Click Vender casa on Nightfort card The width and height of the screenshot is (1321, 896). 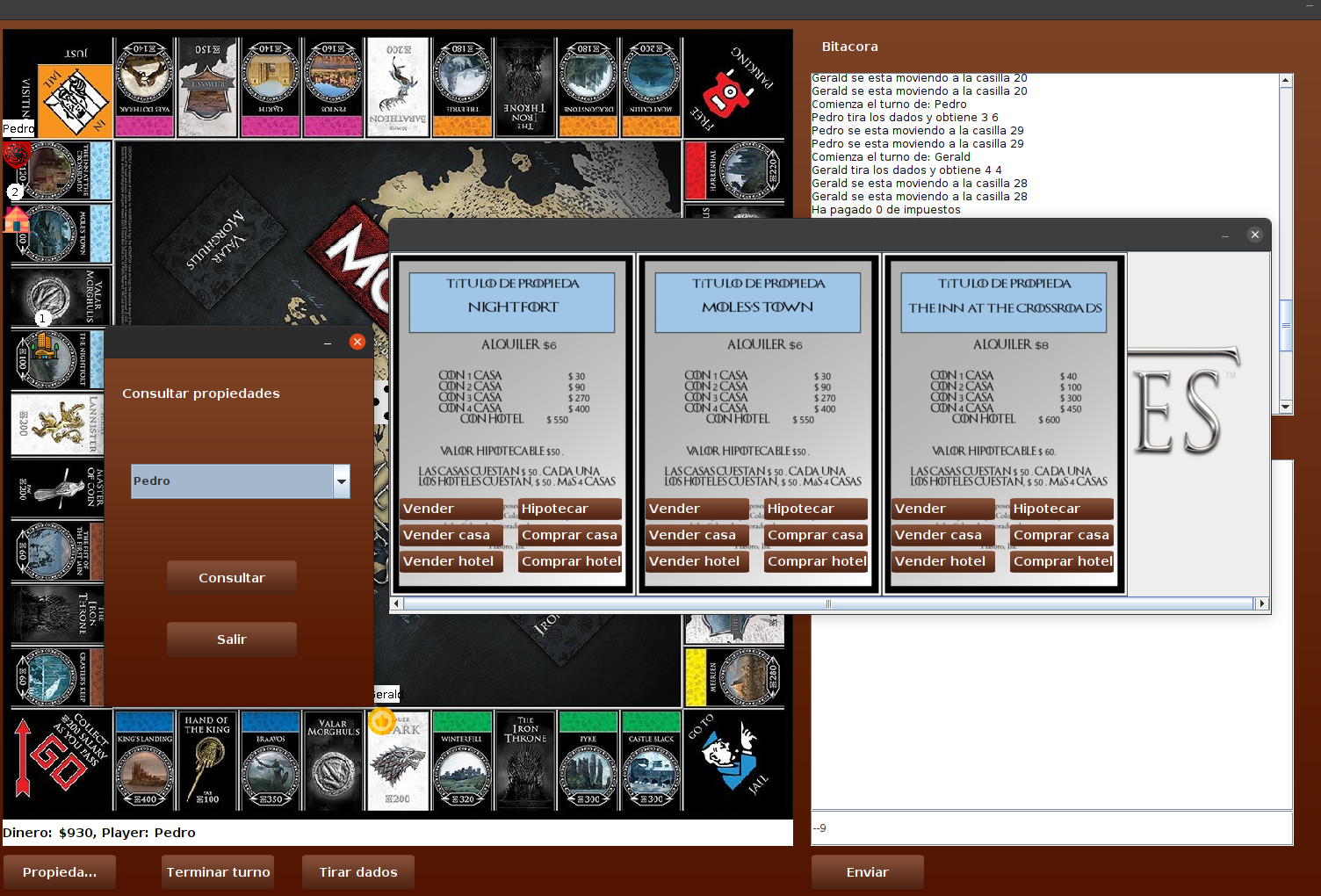click(x=451, y=535)
